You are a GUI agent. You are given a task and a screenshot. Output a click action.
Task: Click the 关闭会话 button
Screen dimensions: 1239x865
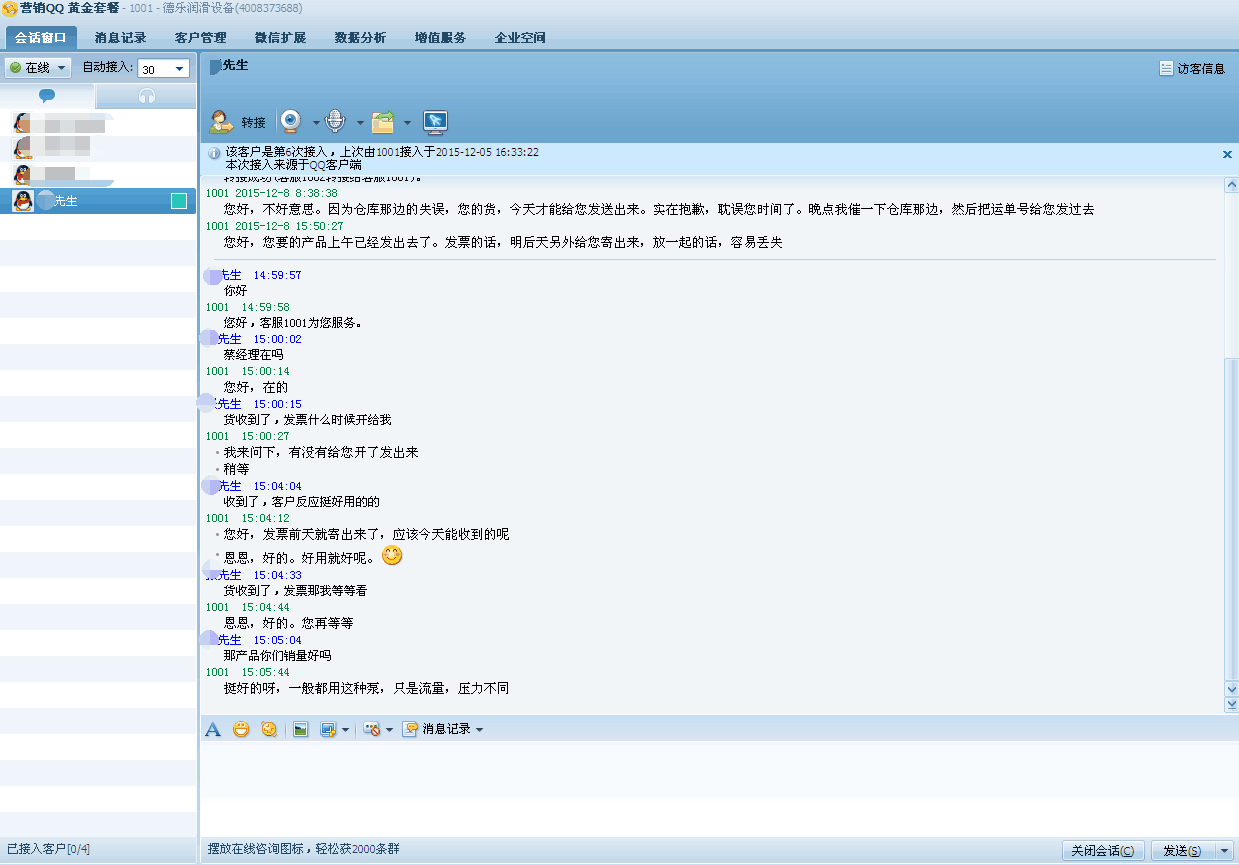click(x=1102, y=851)
